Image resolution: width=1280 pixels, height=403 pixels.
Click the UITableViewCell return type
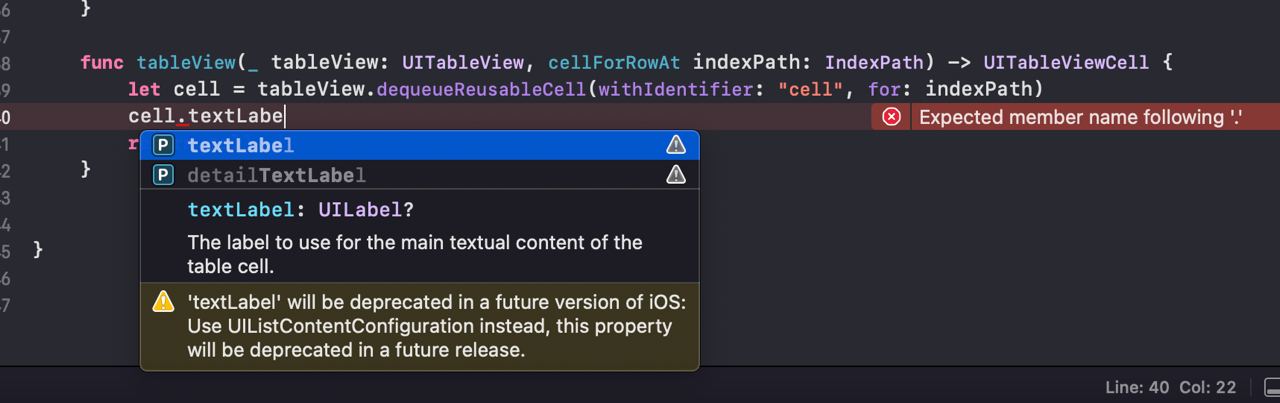click(1066, 63)
